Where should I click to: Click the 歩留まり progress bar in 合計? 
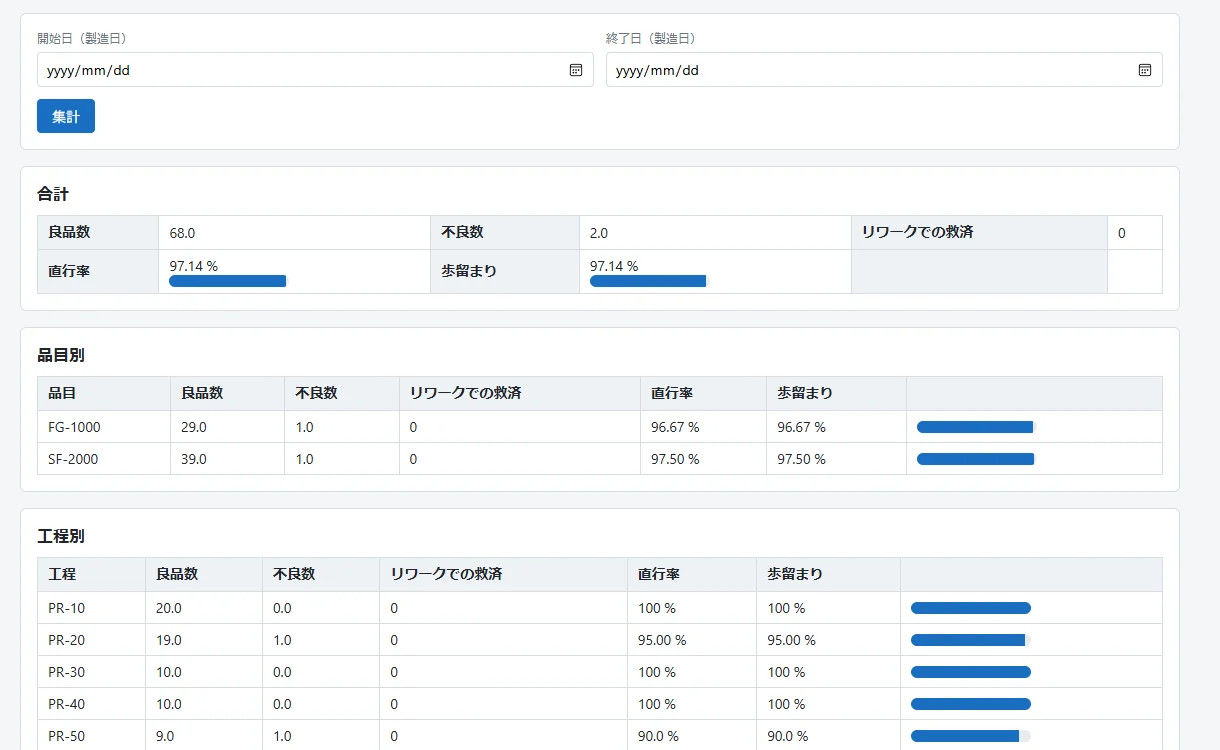649,281
